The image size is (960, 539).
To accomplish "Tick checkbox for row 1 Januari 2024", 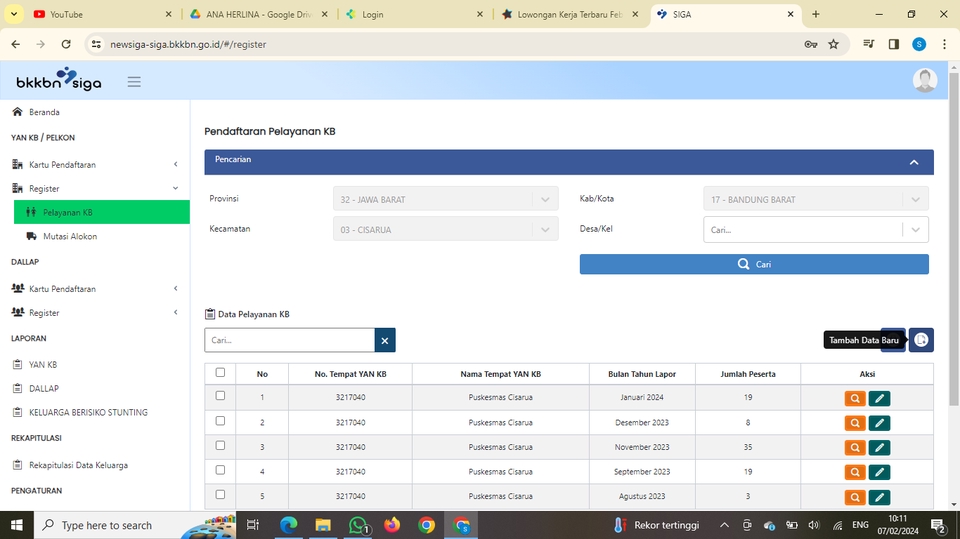I will pos(220,396).
